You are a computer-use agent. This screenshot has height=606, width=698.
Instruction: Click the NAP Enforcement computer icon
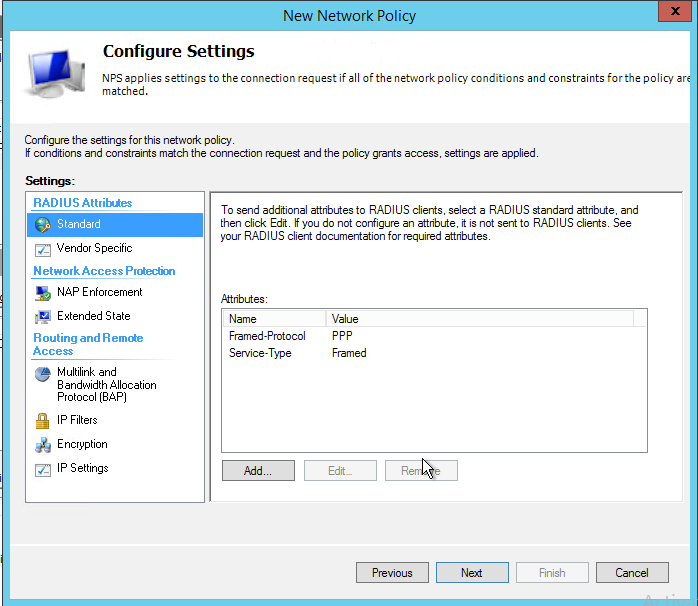tap(42, 293)
